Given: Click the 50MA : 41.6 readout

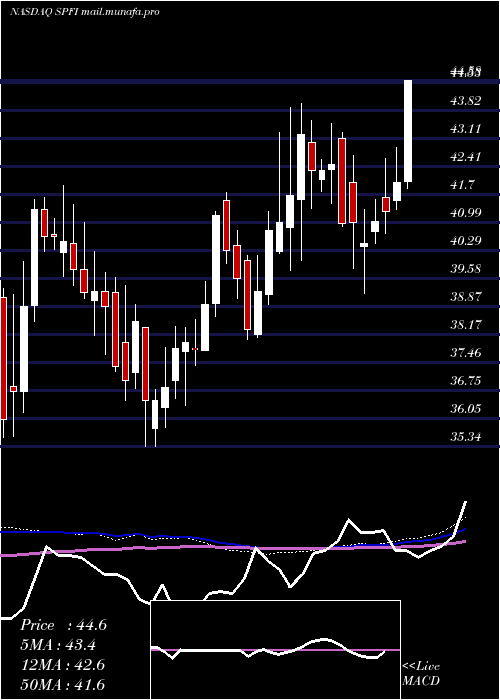Looking at the screenshot, I should pyautogui.click(x=62, y=685).
